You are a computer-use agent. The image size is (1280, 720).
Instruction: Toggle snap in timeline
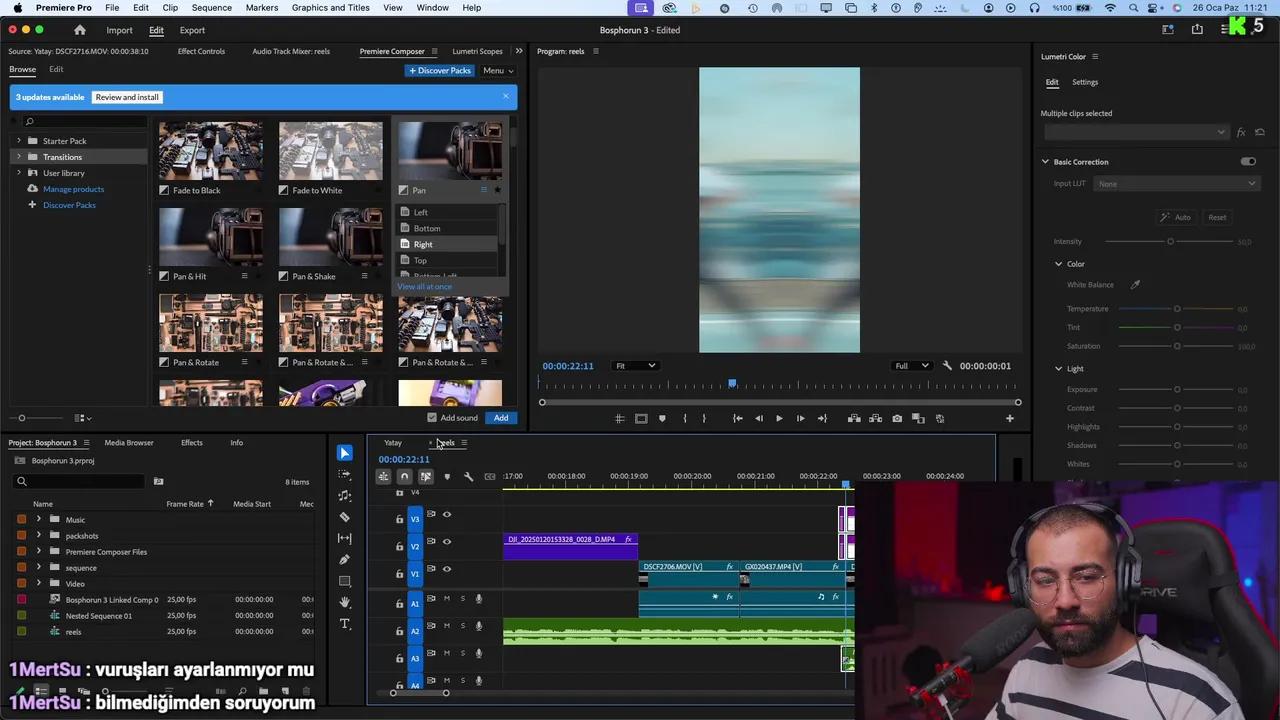404,477
